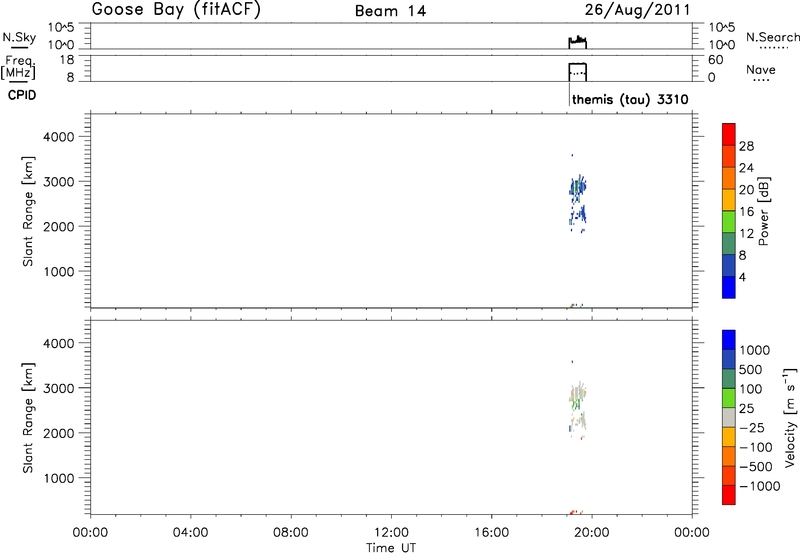Viewport: 800px width, 554px height.
Task: Click the top blue Velocity colorbar segment
Action: coord(729,341)
